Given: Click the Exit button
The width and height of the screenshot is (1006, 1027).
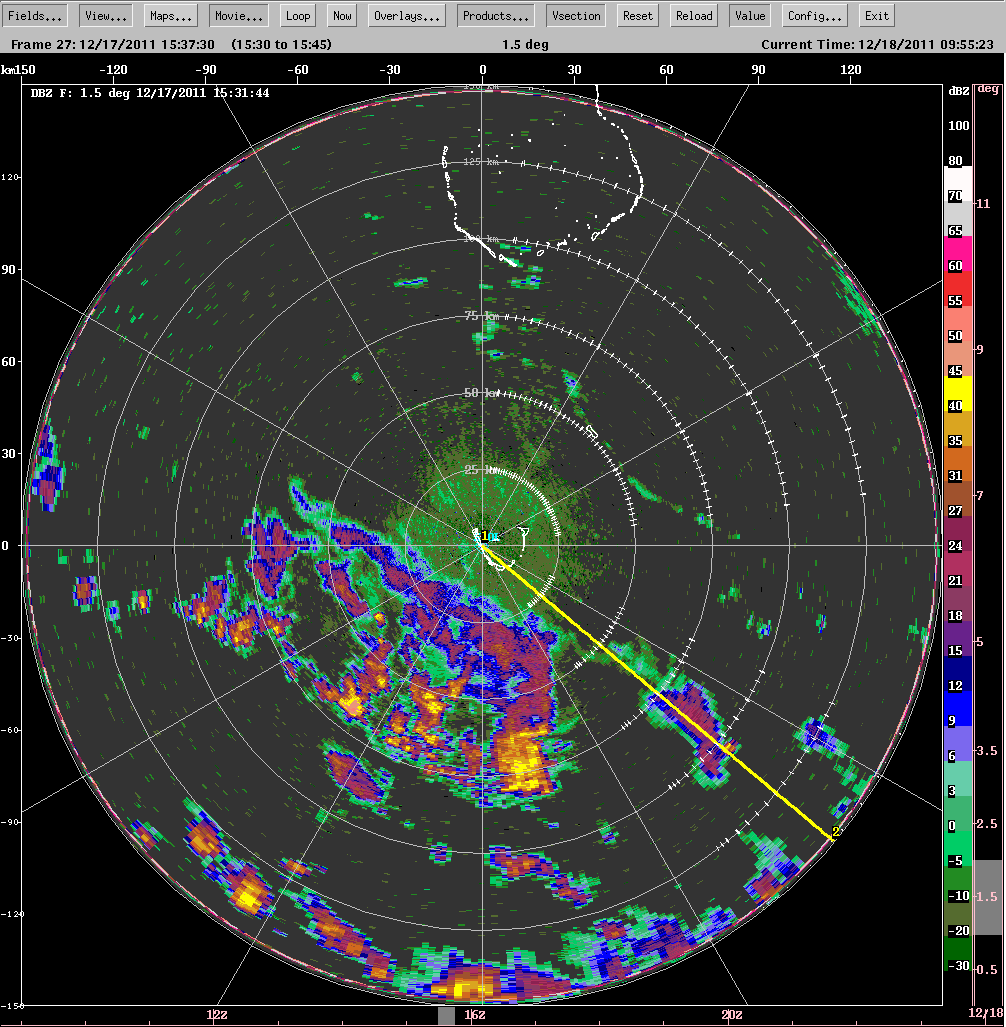Looking at the screenshot, I should [x=877, y=16].
